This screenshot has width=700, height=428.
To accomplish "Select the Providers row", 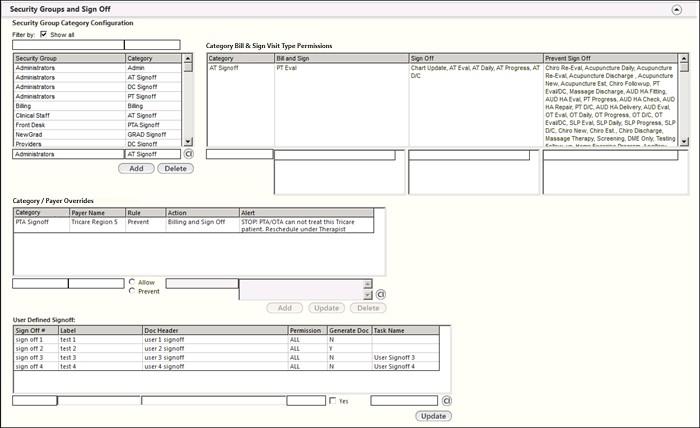I will pyautogui.click(x=98, y=144).
